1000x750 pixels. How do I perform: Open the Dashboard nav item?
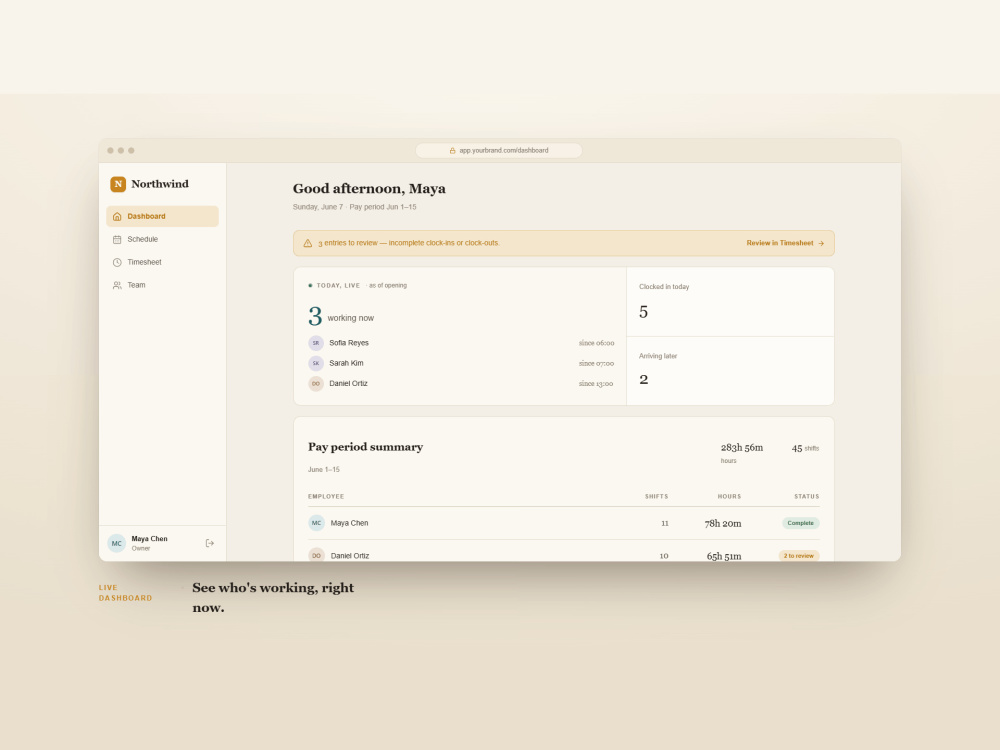tap(162, 216)
